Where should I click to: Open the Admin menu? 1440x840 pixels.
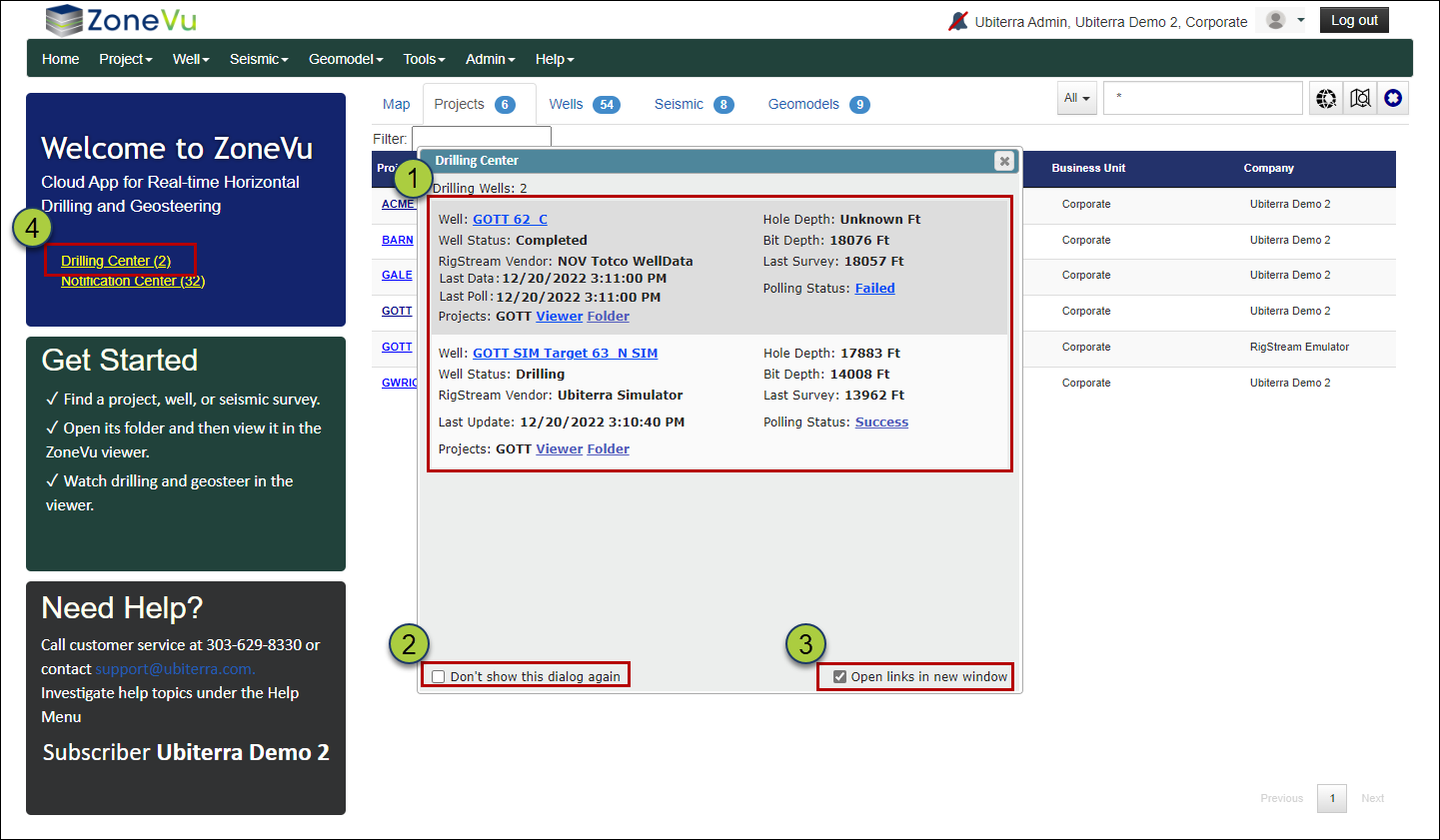click(491, 59)
